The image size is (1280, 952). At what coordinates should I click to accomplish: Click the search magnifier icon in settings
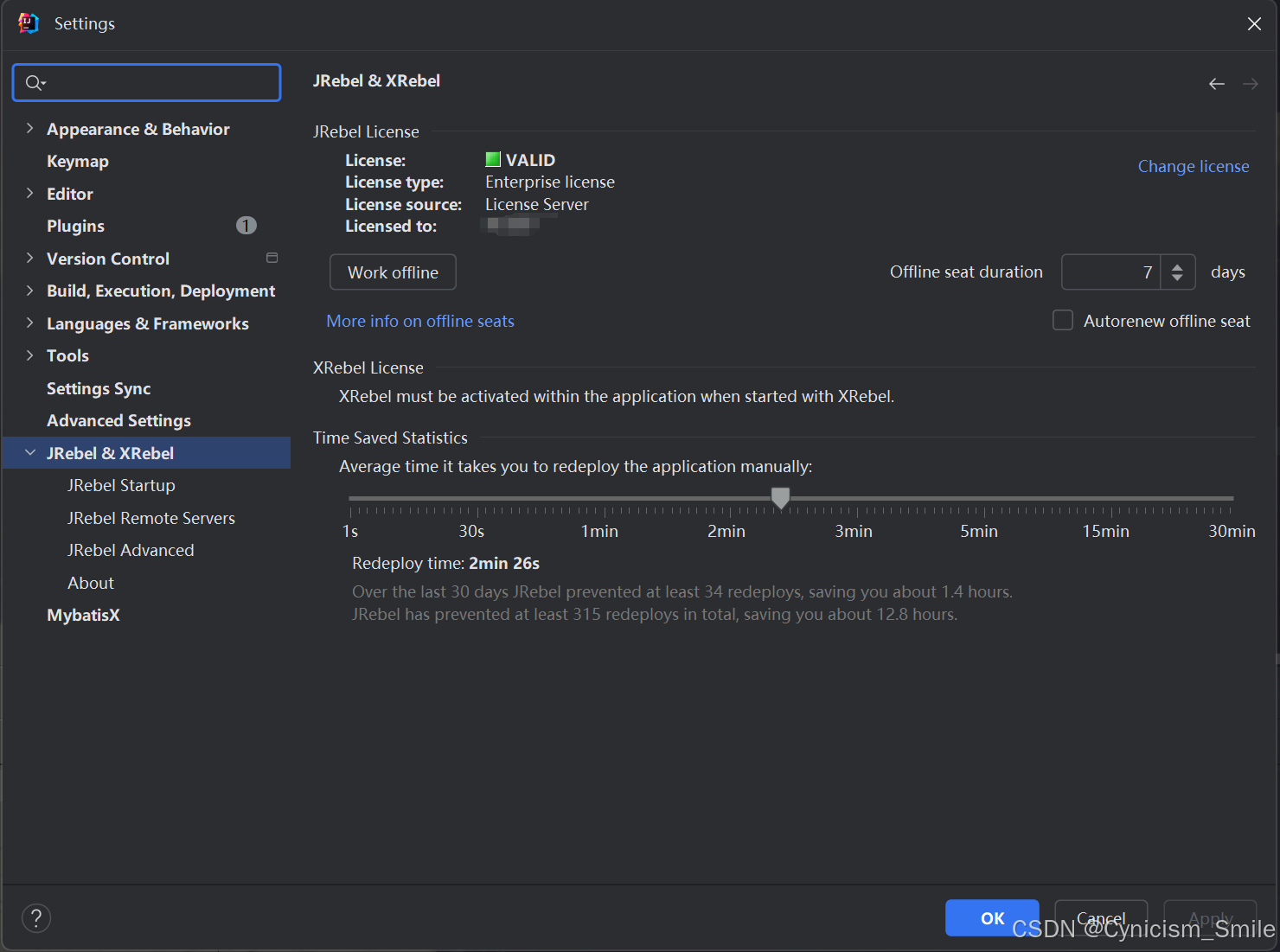[x=35, y=83]
